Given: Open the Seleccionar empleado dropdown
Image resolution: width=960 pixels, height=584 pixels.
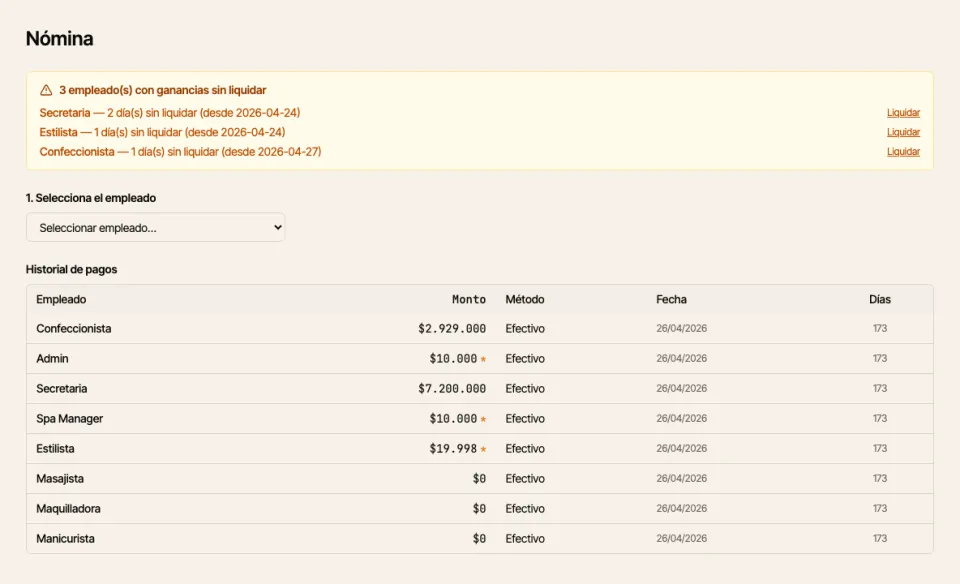Looking at the screenshot, I should [x=156, y=227].
